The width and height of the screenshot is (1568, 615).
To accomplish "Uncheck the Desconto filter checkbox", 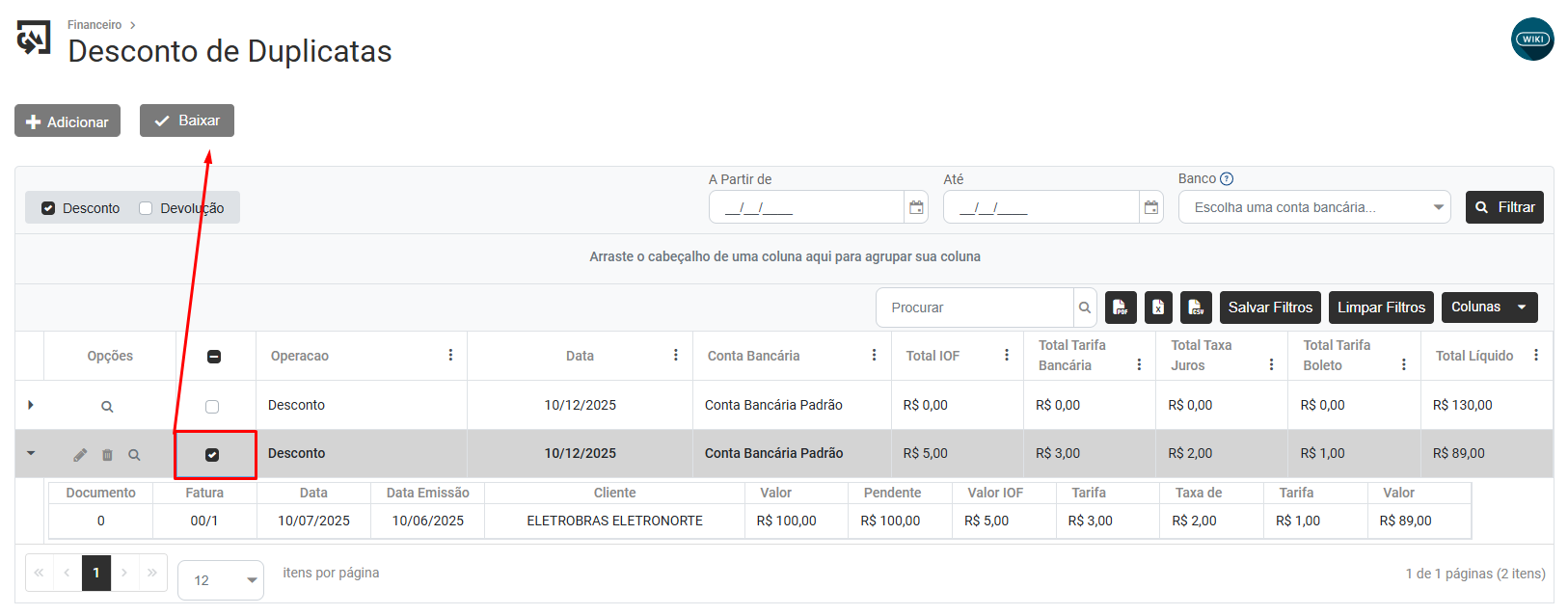I will click(x=48, y=208).
